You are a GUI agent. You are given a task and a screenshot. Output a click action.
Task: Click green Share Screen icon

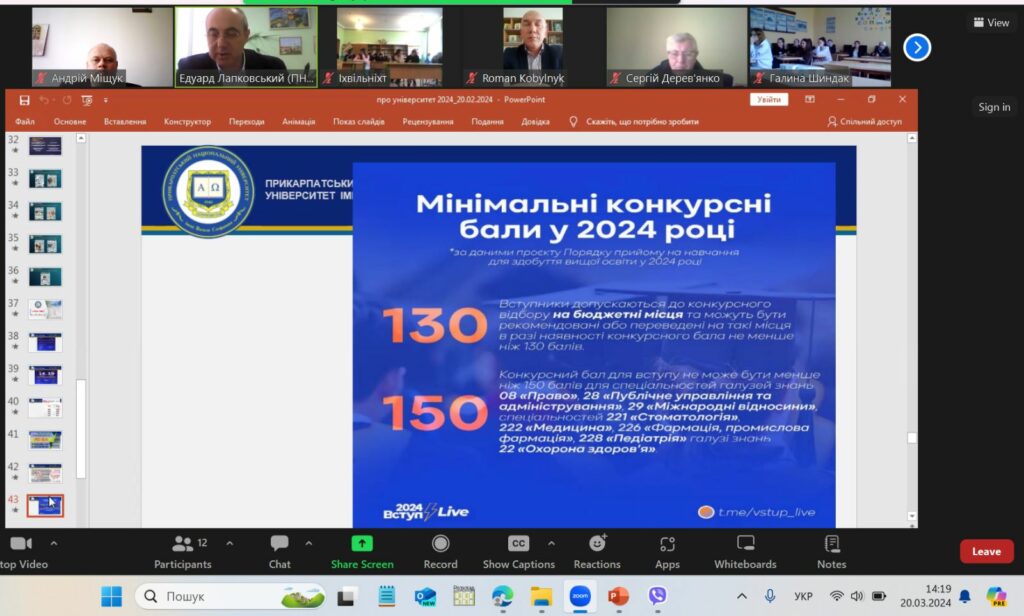pos(362,544)
